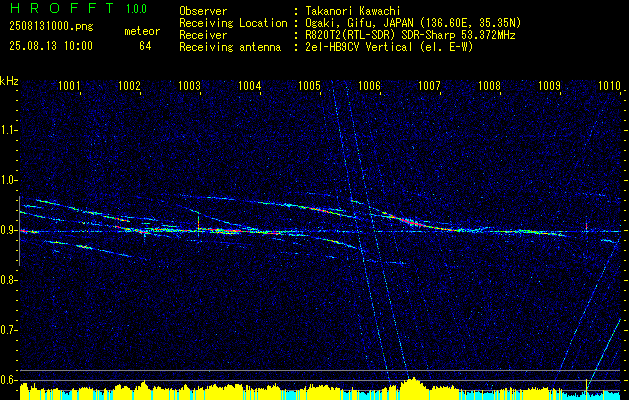The image size is (629, 400).
Task: Click the 0.9 kHz frequency label
Action: coord(8,230)
